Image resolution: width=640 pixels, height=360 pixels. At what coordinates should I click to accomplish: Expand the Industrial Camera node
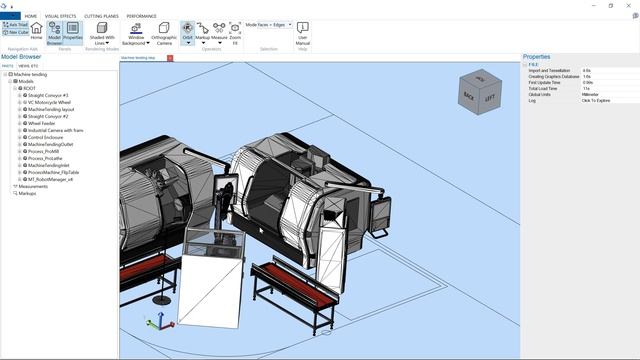click(x=19, y=130)
